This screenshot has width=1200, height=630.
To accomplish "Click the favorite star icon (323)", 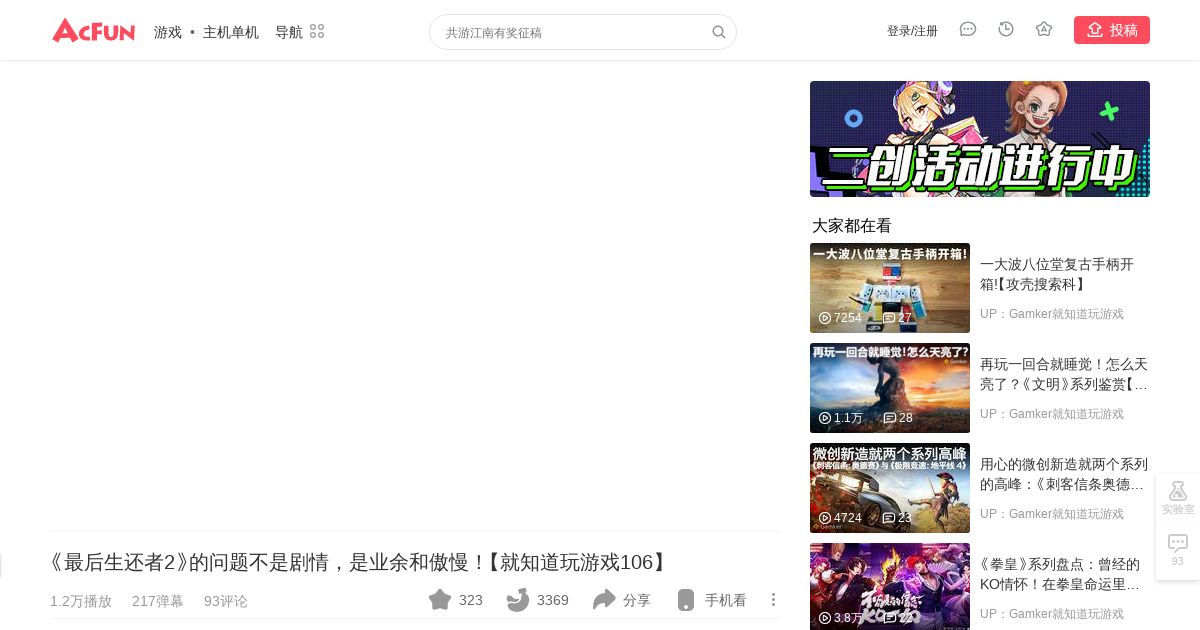I will tap(440, 600).
